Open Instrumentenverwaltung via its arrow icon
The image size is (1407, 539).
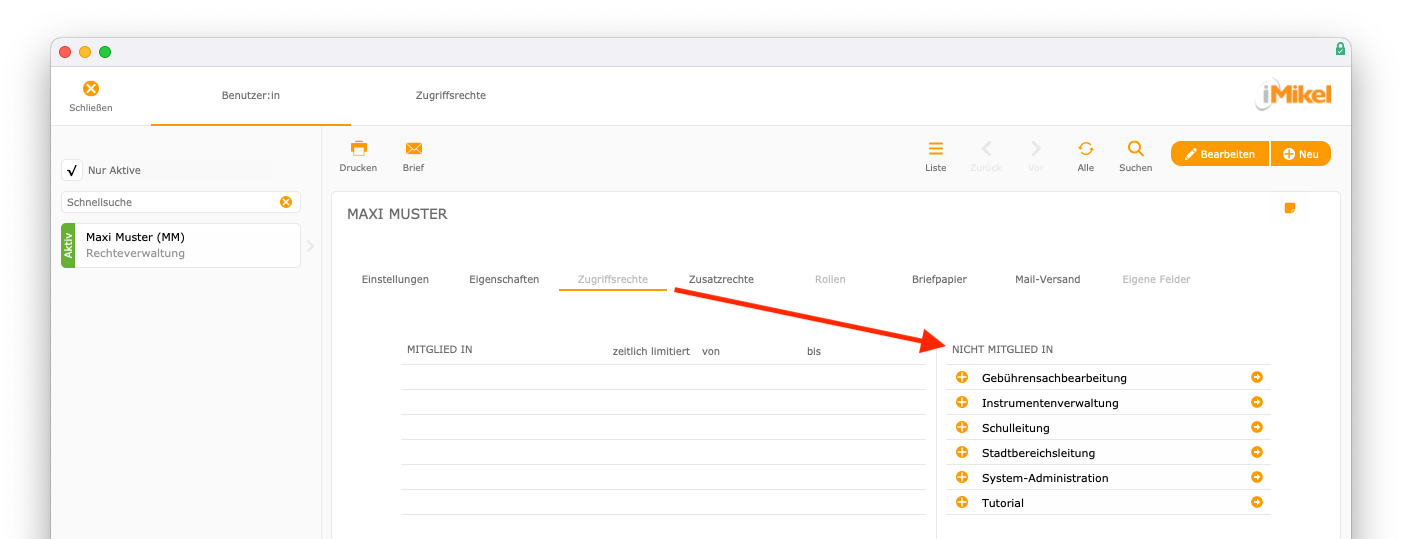(1257, 402)
